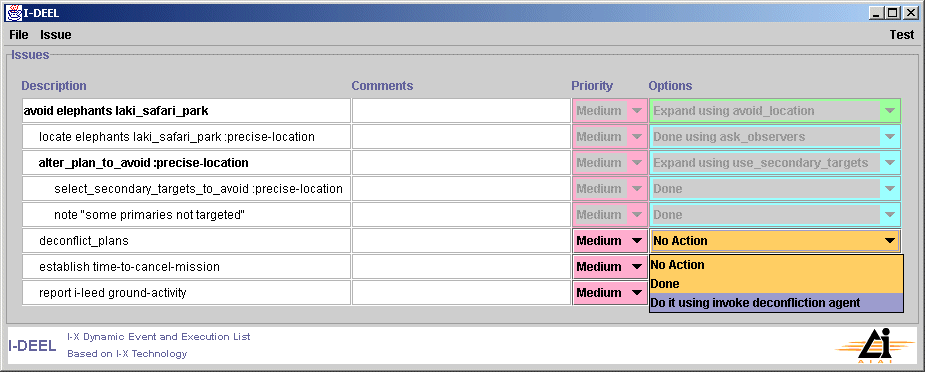Viewport: 925px width, 372px height.
Task: Pick 'Do it using invoke deconfliction agent'
Action: (776, 302)
